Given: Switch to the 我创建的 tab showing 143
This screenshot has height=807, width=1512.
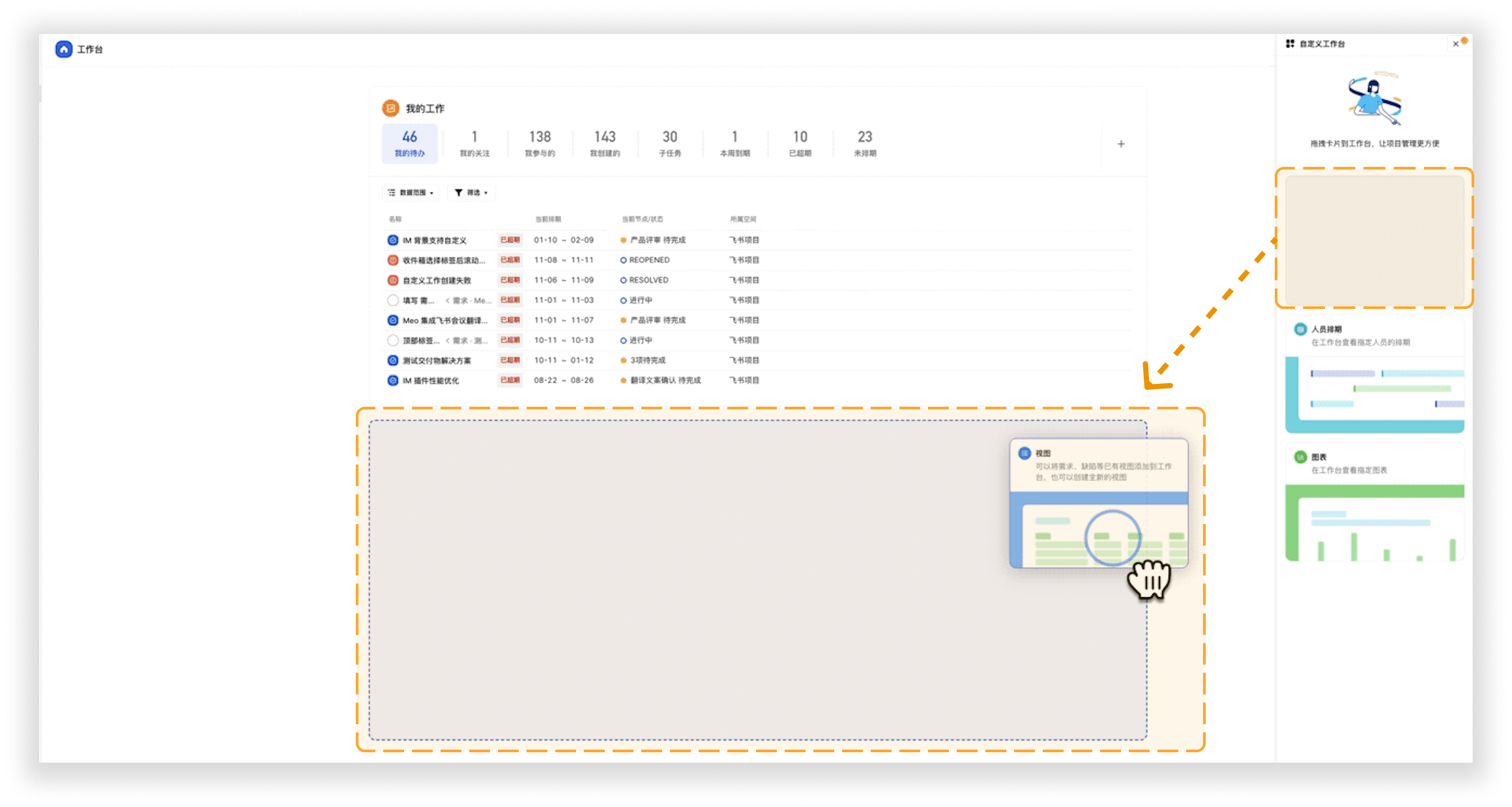Looking at the screenshot, I should click(x=605, y=143).
